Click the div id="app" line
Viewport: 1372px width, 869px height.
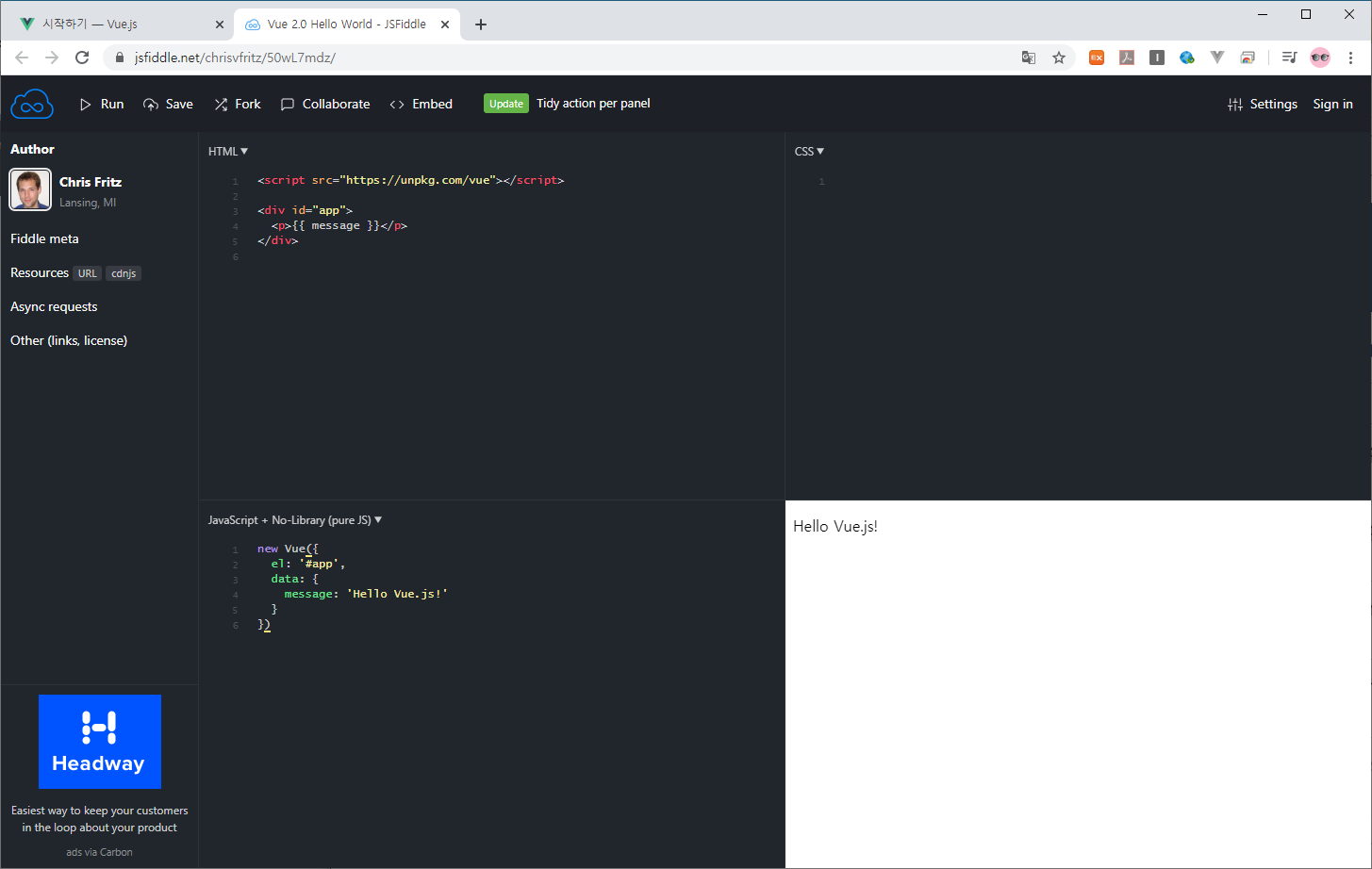pyautogui.click(x=305, y=210)
